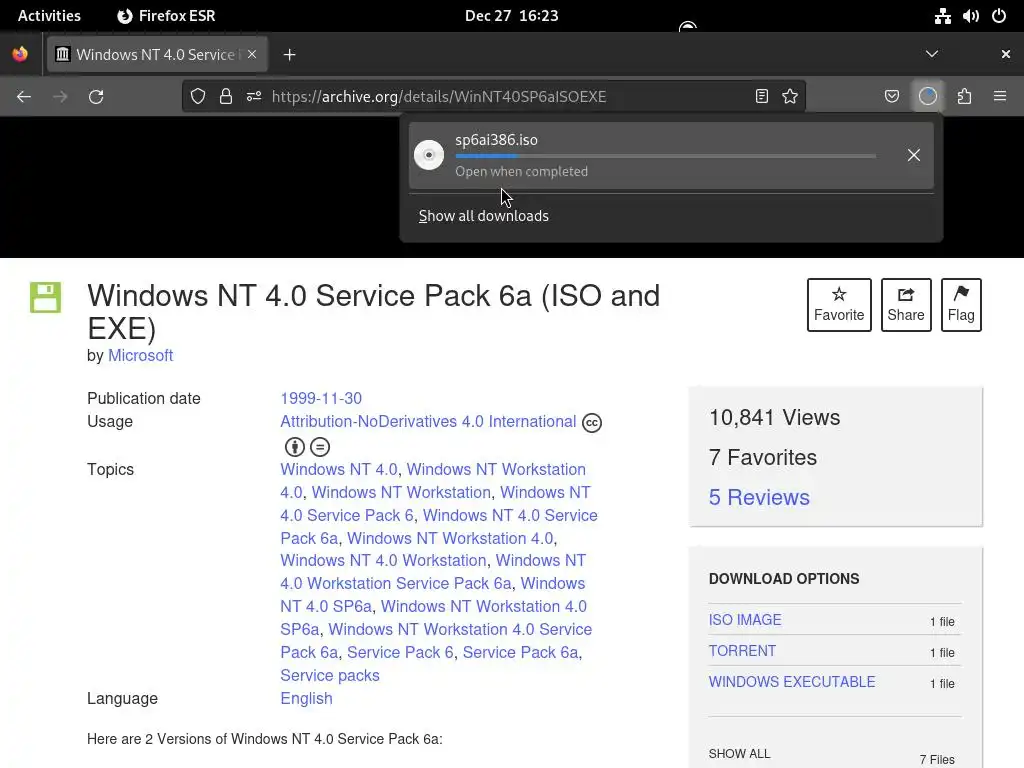The image size is (1024, 768).
Task: Expand the ISO IMAGE download option
Action: [745, 620]
